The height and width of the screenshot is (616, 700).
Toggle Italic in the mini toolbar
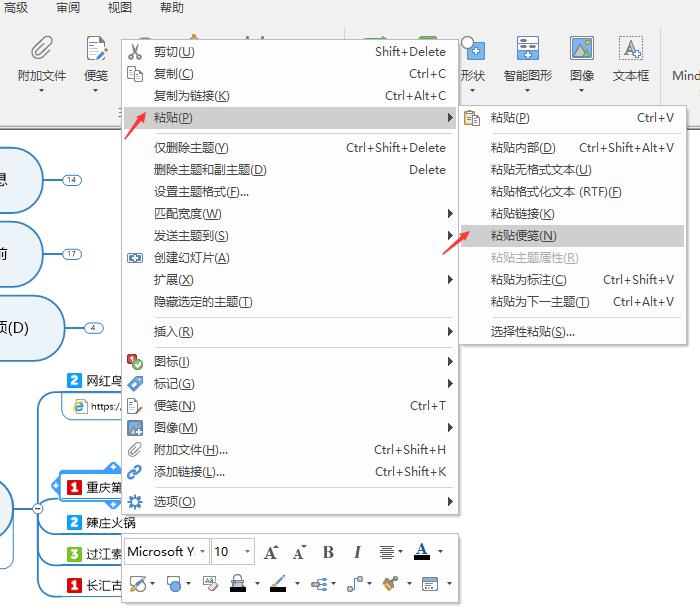[358, 552]
